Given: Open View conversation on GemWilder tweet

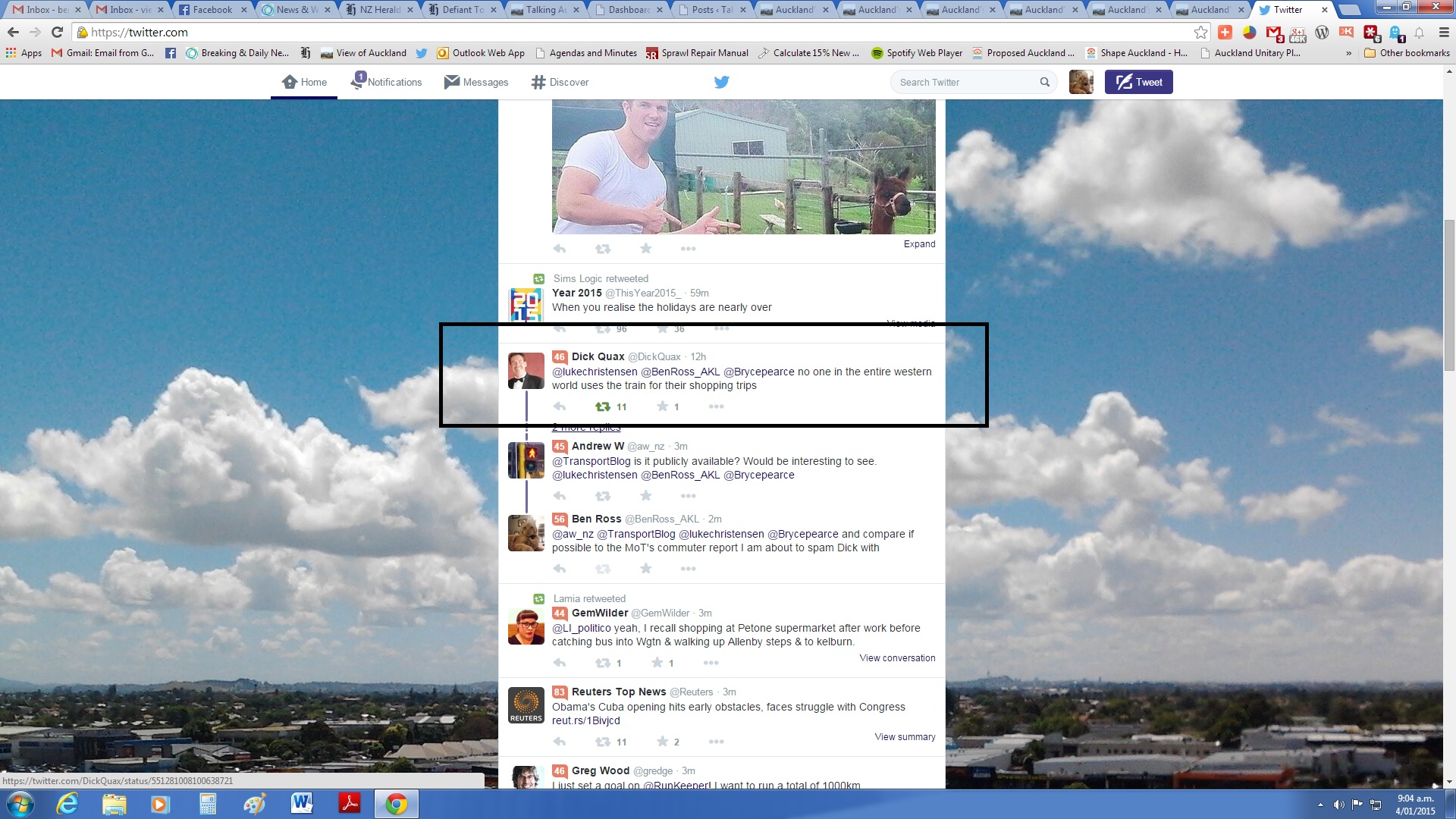Looking at the screenshot, I should (897, 658).
